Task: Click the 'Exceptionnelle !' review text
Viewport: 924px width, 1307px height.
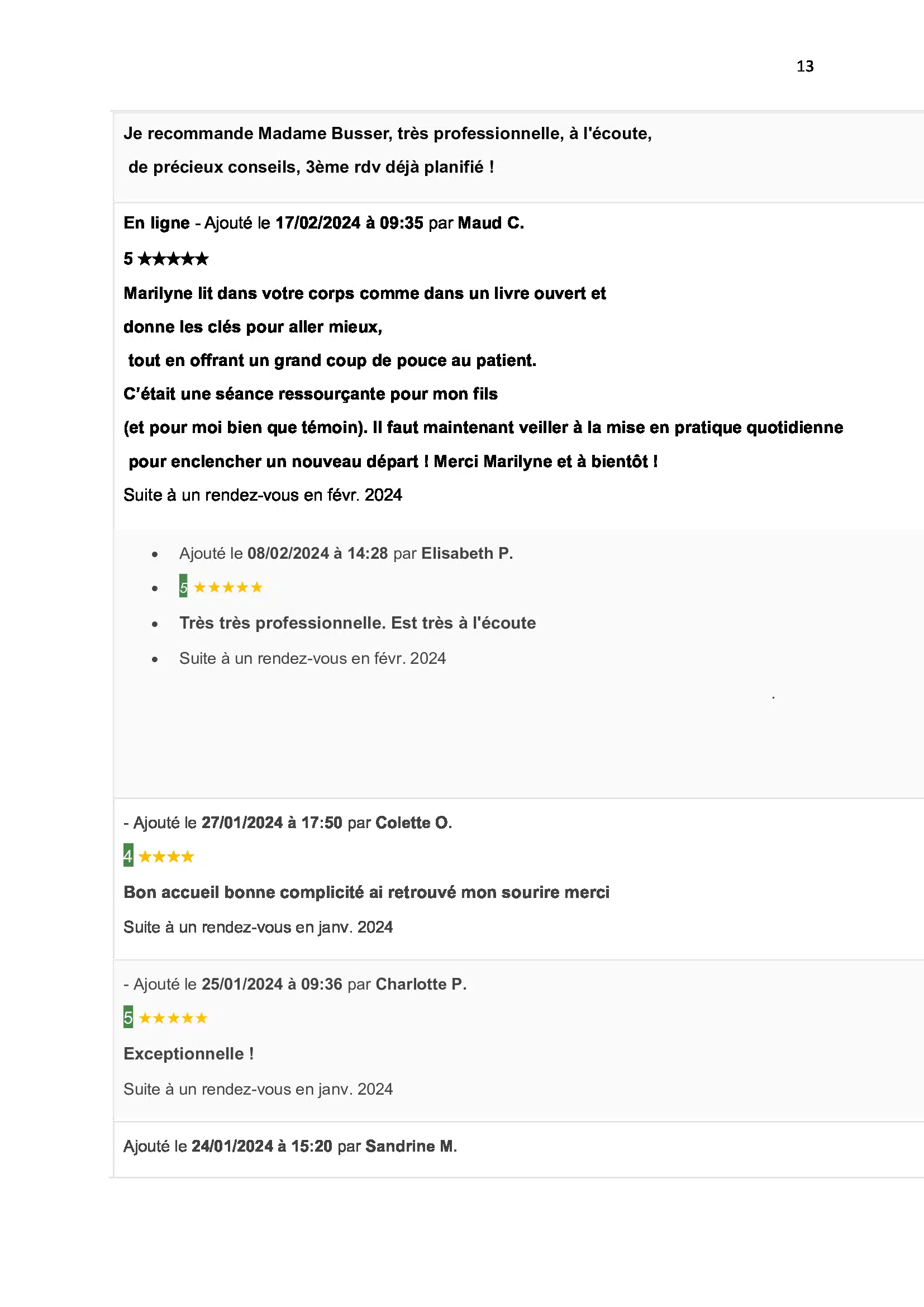Action: click(x=188, y=1054)
